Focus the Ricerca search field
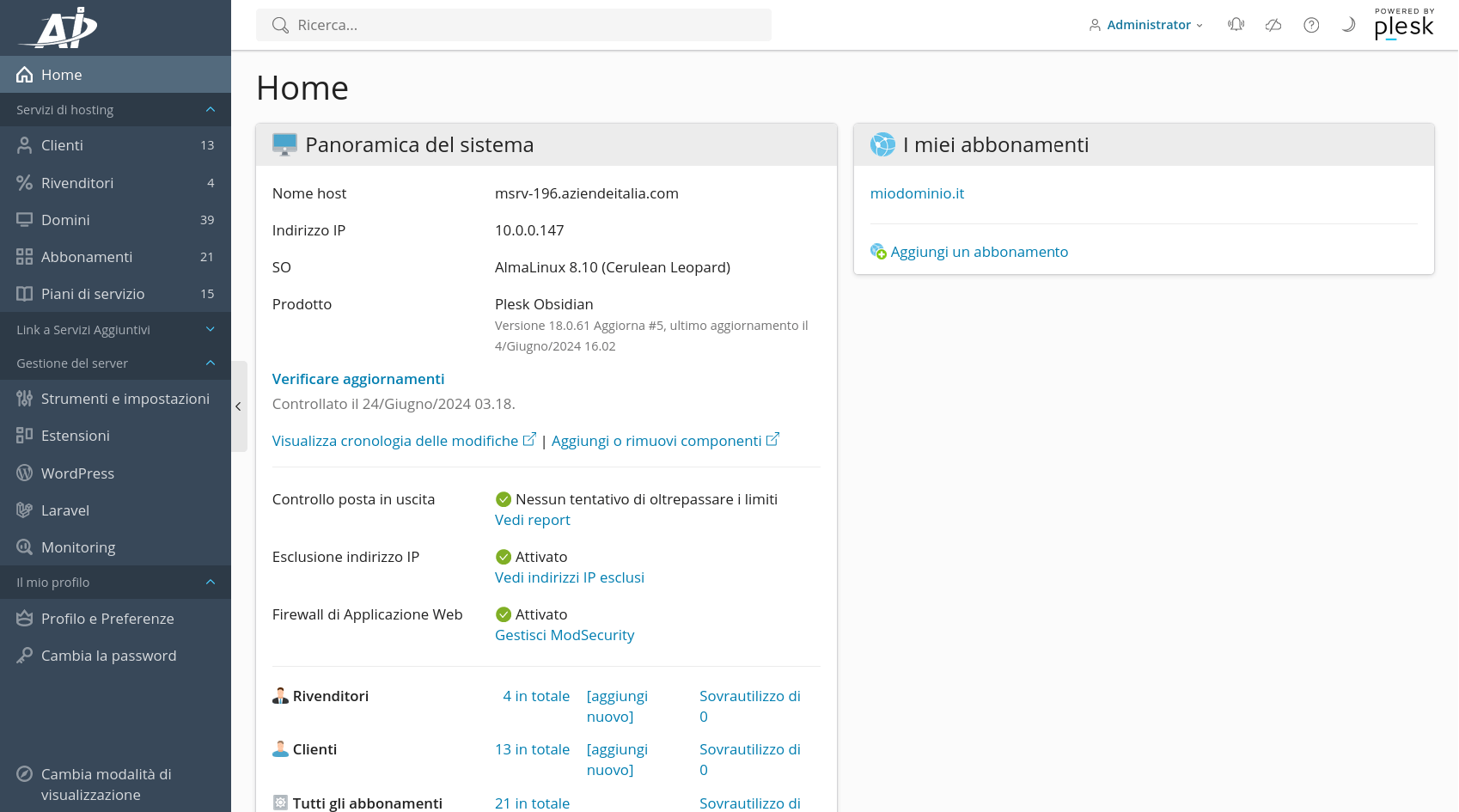 click(514, 25)
